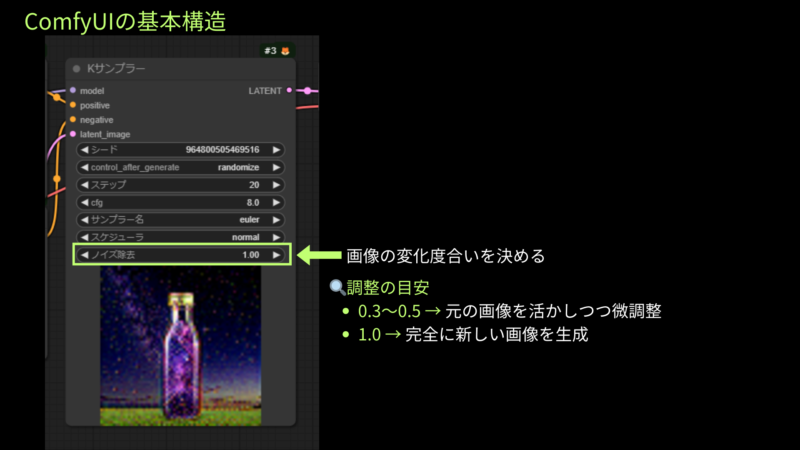Viewport: 800px width, 450px height.
Task: Click the ステップ value 20
Action: pos(254,185)
